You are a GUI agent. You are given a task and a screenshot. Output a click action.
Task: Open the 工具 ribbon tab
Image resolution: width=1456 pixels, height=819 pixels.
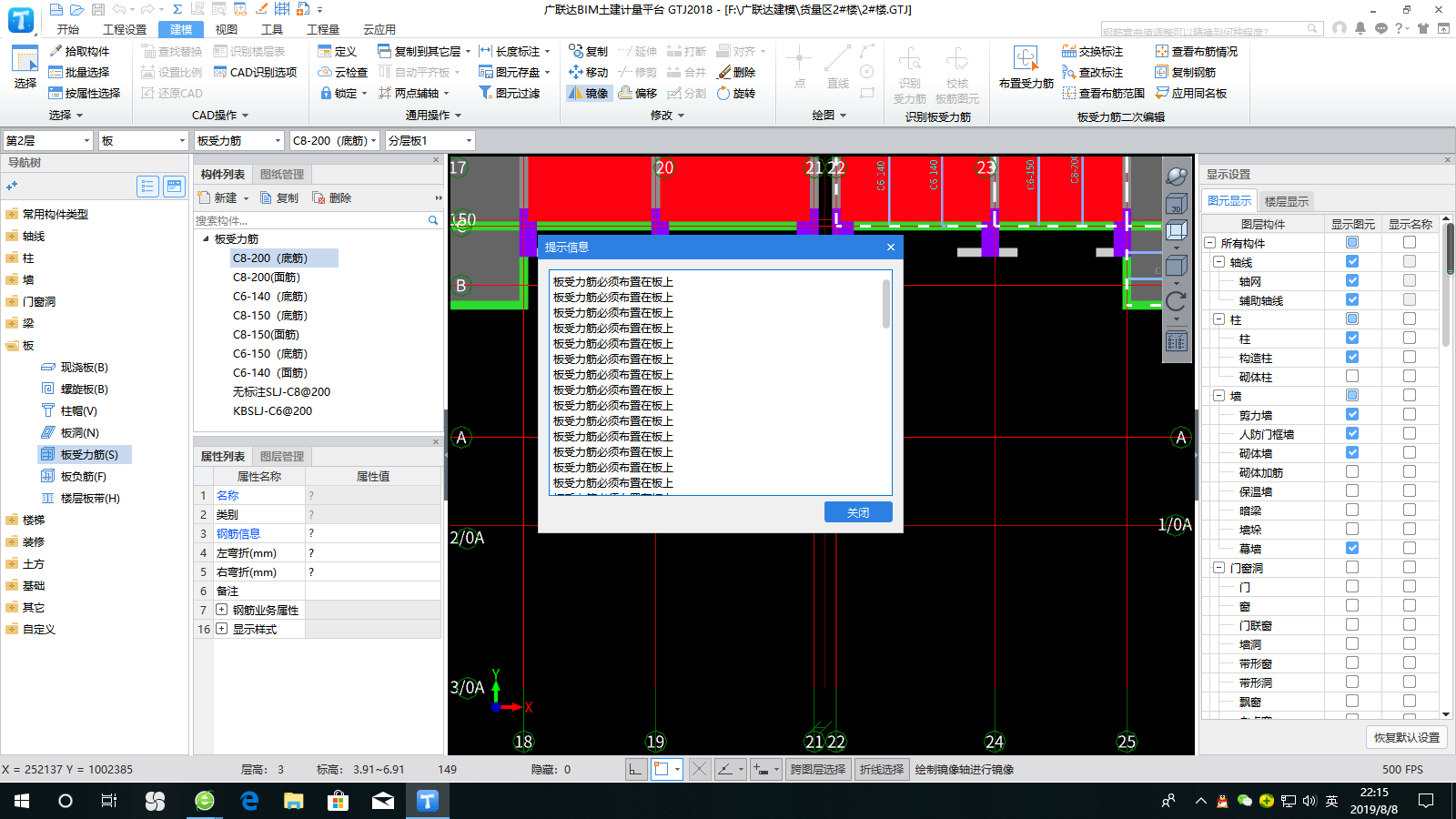[272, 29]
